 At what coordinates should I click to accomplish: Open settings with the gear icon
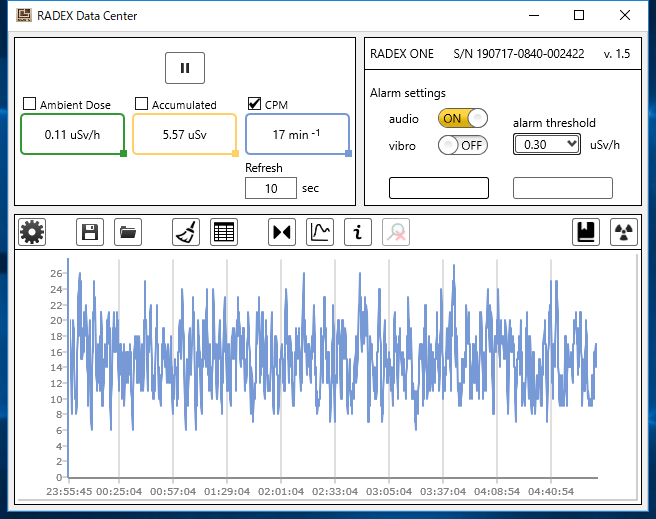[x=32, y=232]
